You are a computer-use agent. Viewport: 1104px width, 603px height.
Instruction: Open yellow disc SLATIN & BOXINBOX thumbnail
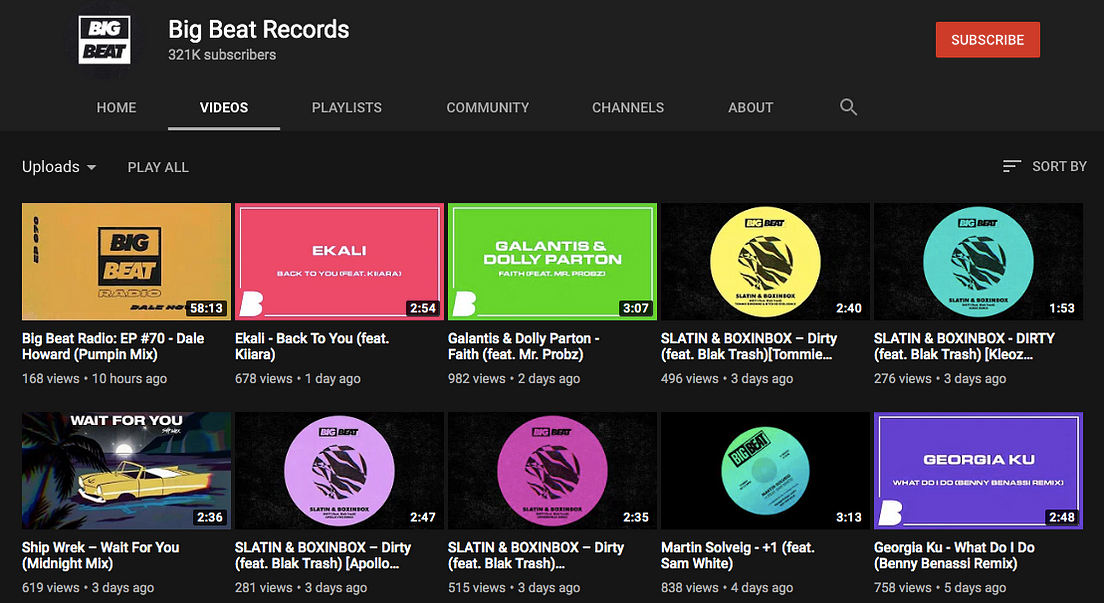765,261
